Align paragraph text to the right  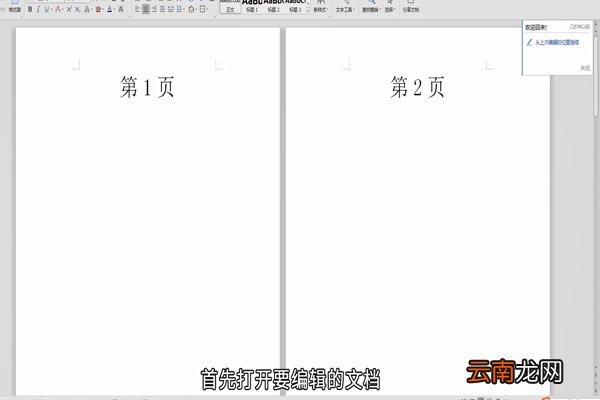154,9
